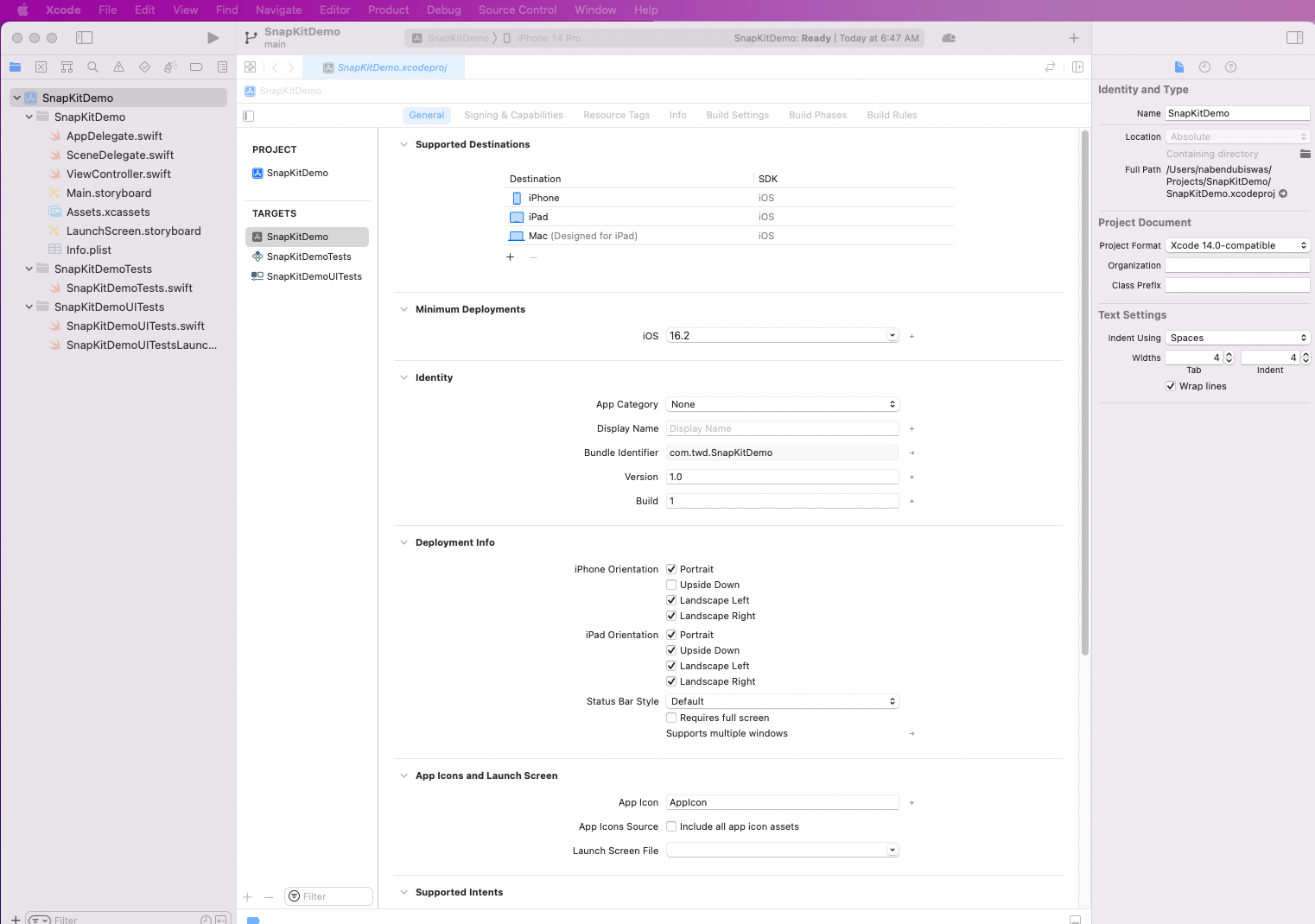Open the Find navigator magnifier

click(92, 67)
